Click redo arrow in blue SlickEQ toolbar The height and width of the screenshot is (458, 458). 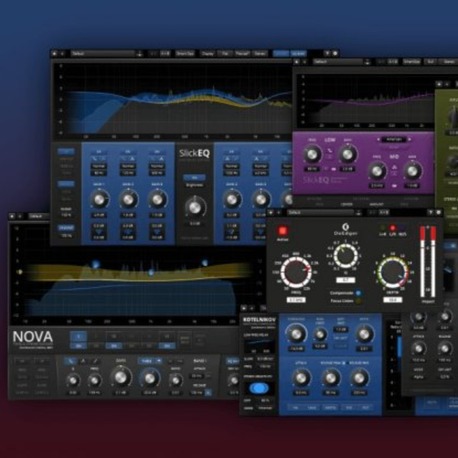tap(62, 53)
